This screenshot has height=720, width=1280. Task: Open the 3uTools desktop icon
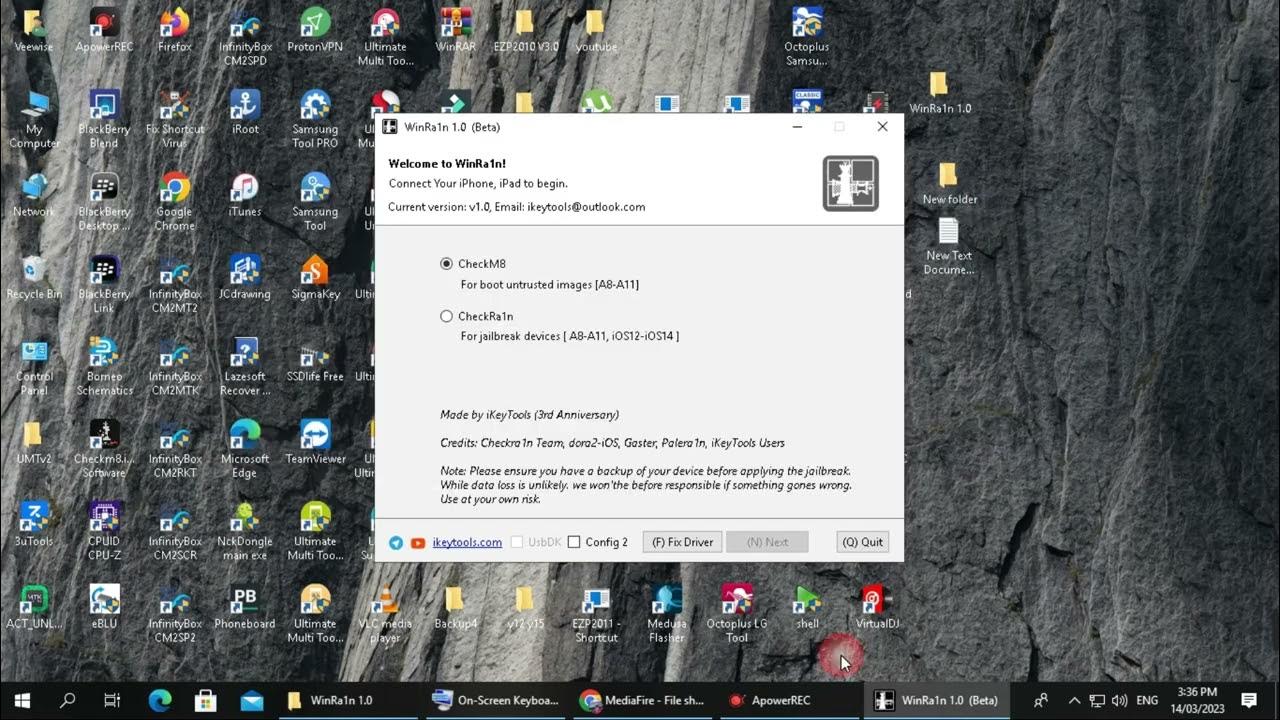click(34, 524)
